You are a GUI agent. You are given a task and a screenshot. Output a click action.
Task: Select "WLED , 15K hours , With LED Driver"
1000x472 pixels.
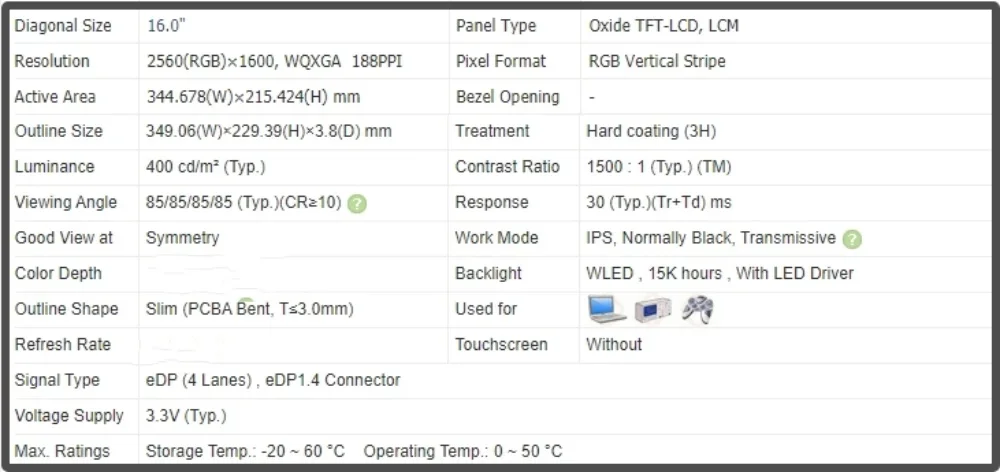720,274
